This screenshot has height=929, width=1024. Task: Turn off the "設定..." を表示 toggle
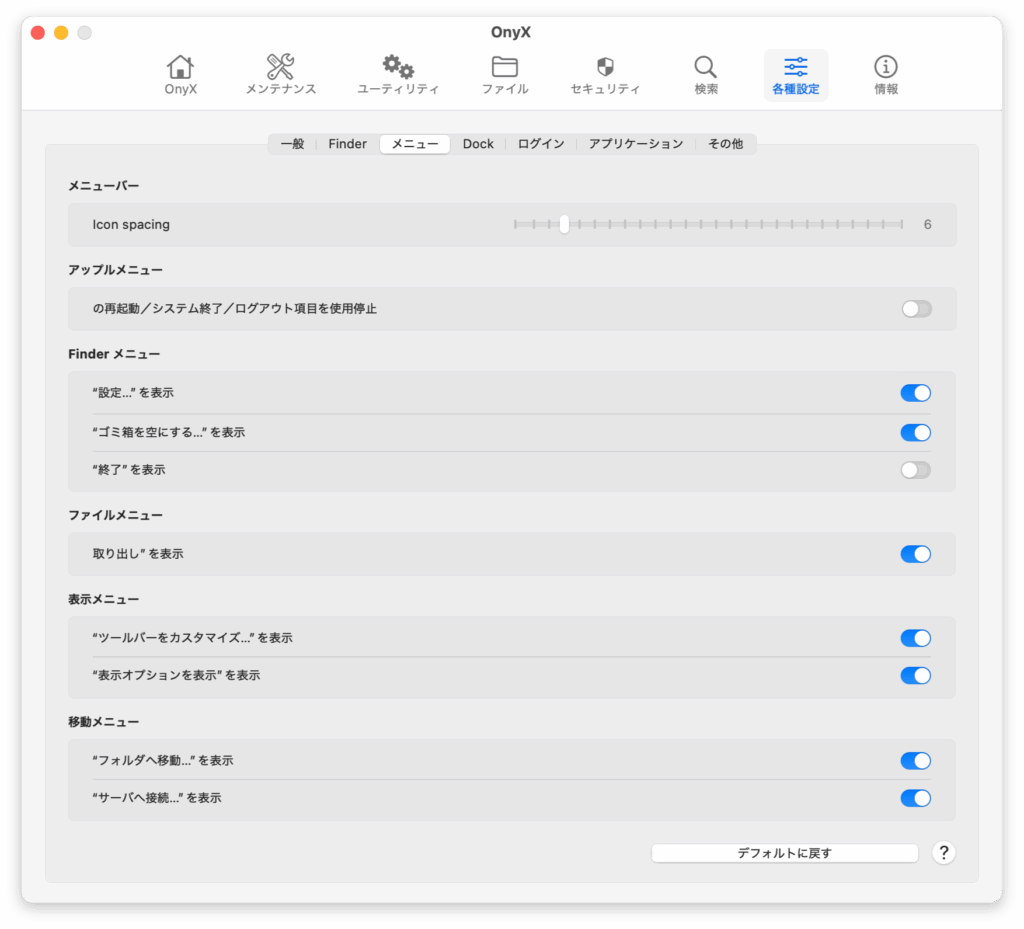pyautogui.click(x=916, y=393)
